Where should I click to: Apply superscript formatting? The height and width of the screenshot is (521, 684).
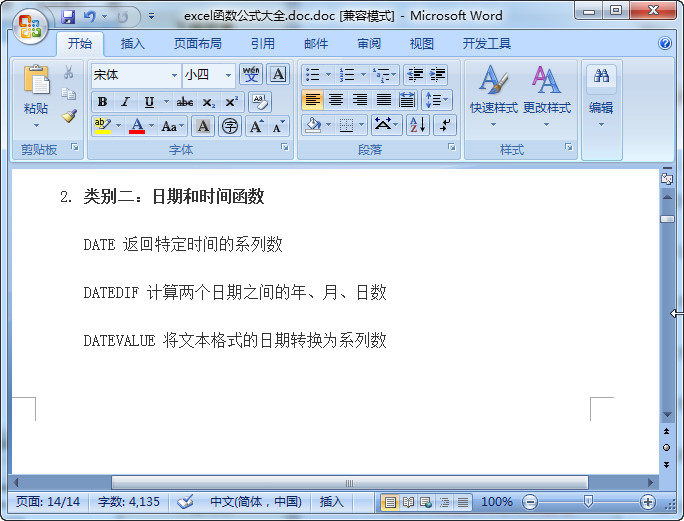click(232, 102)
